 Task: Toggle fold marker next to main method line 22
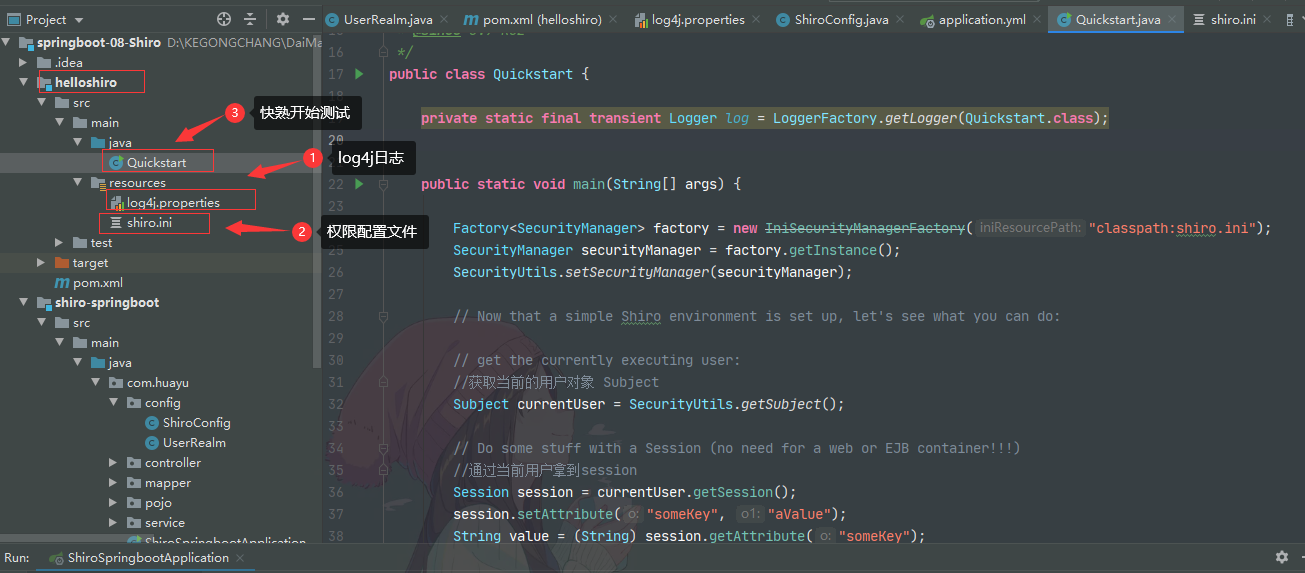[383, 184]
